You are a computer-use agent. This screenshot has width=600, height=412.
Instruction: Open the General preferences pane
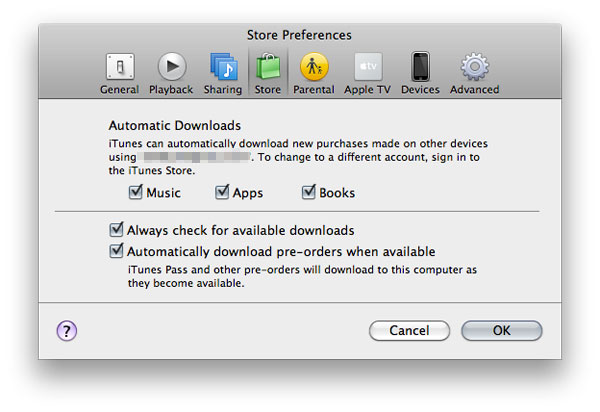[119, 73]
